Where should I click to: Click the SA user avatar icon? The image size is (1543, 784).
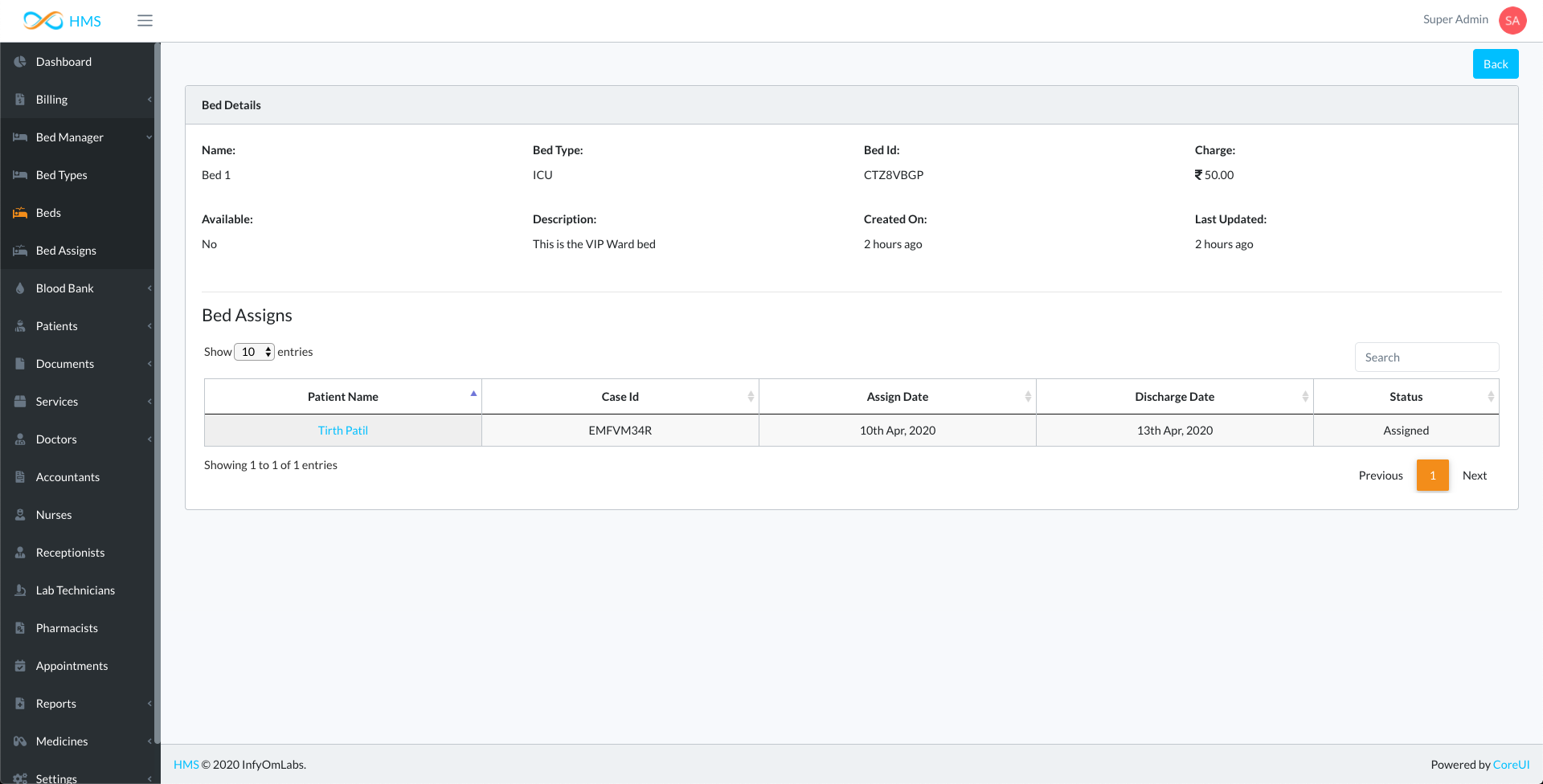coord(1512,21)
